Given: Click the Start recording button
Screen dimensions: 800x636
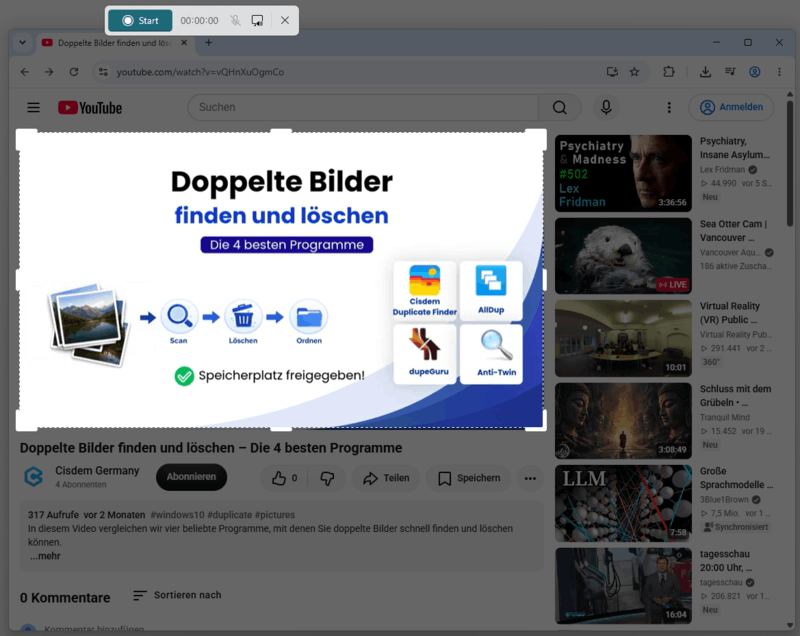Looking at the screenshot, I should (x=140, y=20).
